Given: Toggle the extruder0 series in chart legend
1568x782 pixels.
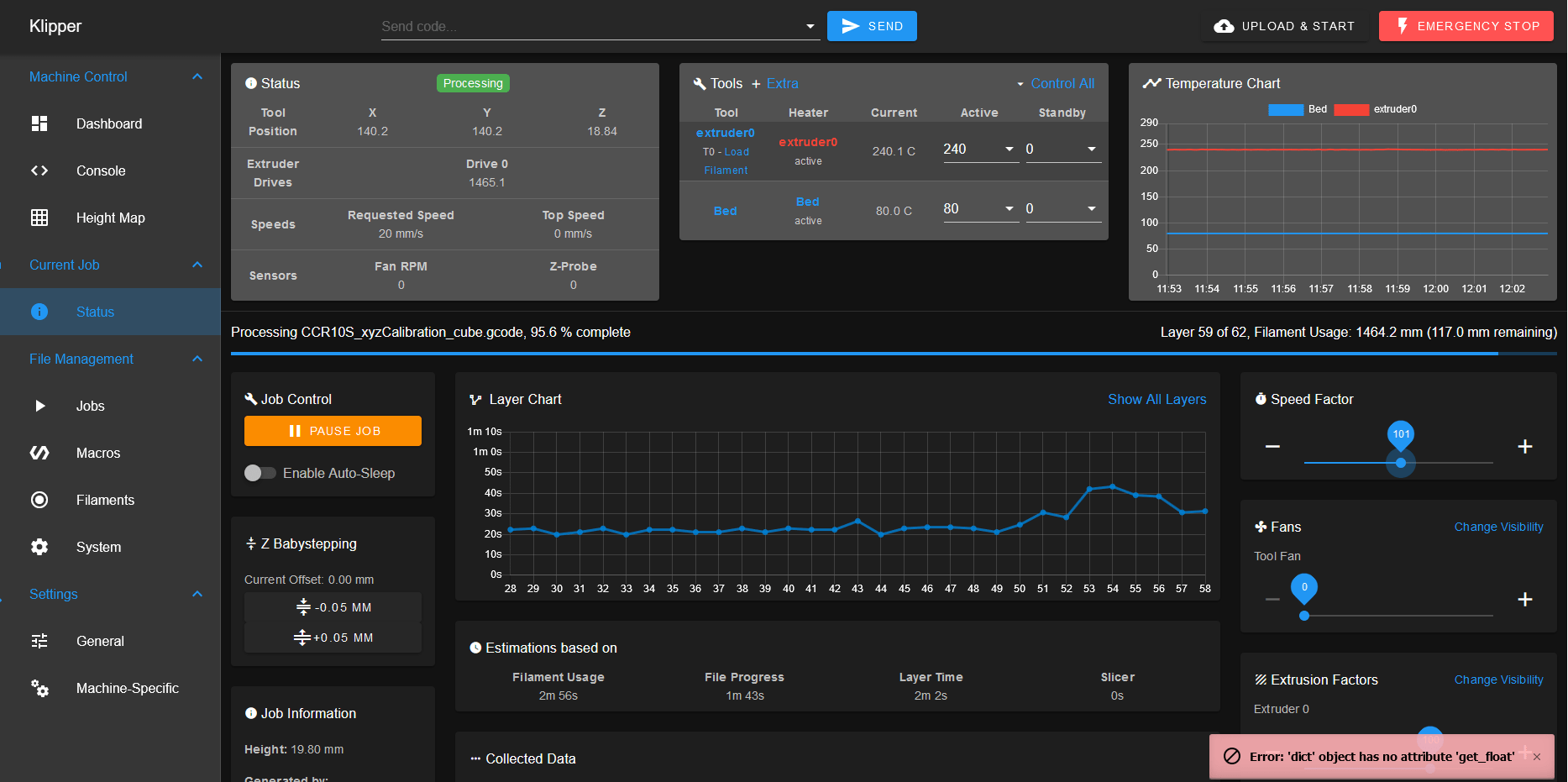Looking at the screenshot, I should click(x=1375, y=109).
